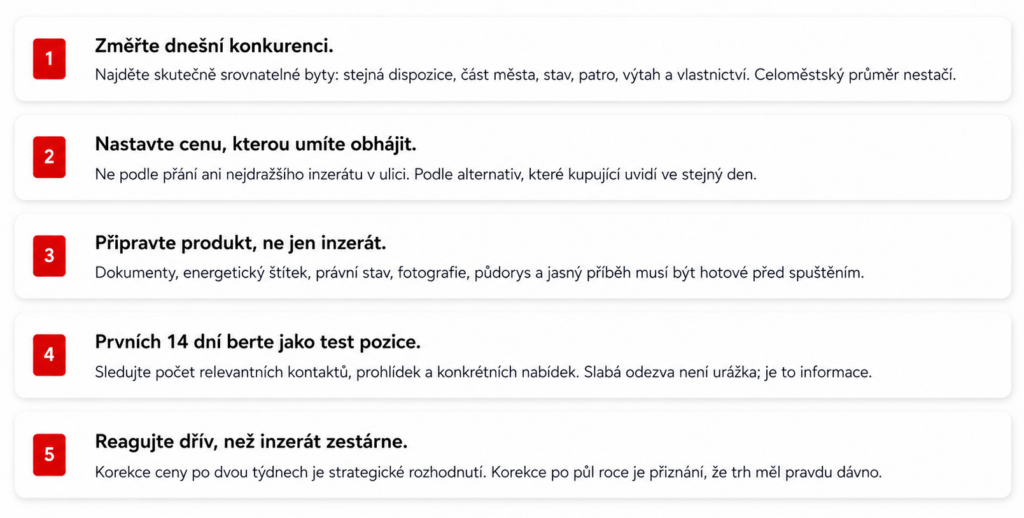This screenshot has width=1024, height=518.
Task: Click description starting "Sledujte počet relevantních kontaktů"
Action: [x=483, y=372]
